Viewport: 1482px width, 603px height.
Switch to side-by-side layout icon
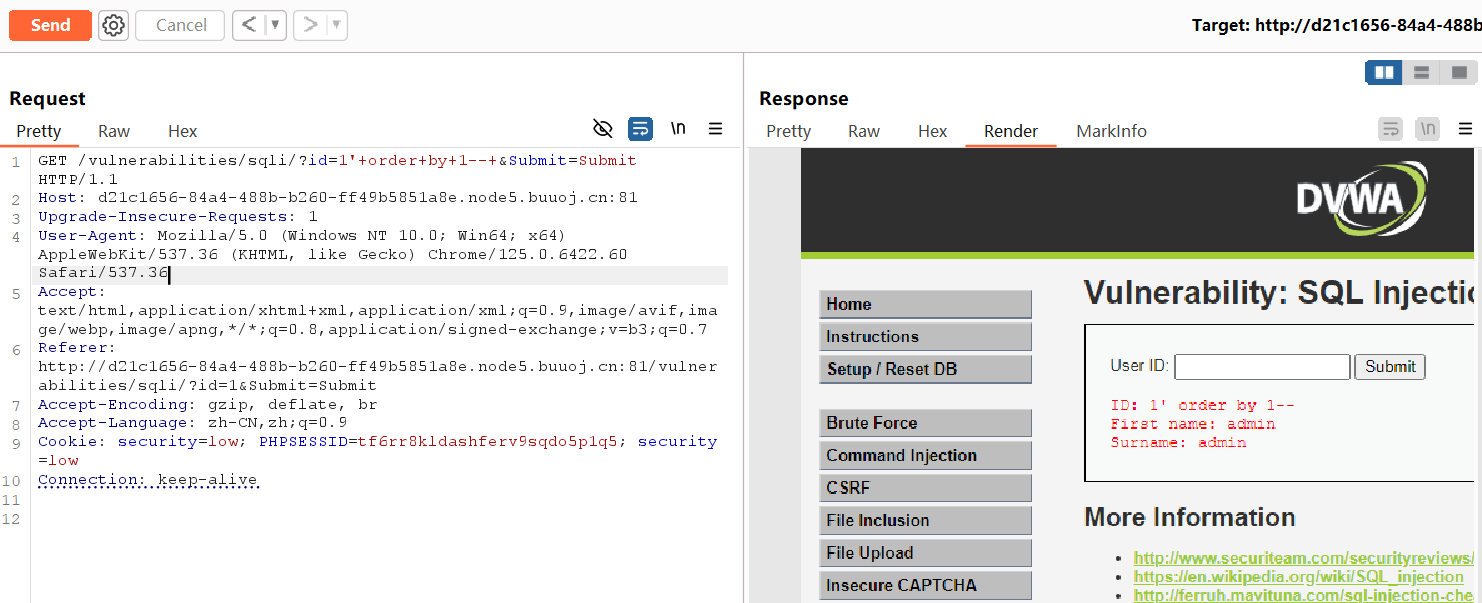tap(1384, 72)
